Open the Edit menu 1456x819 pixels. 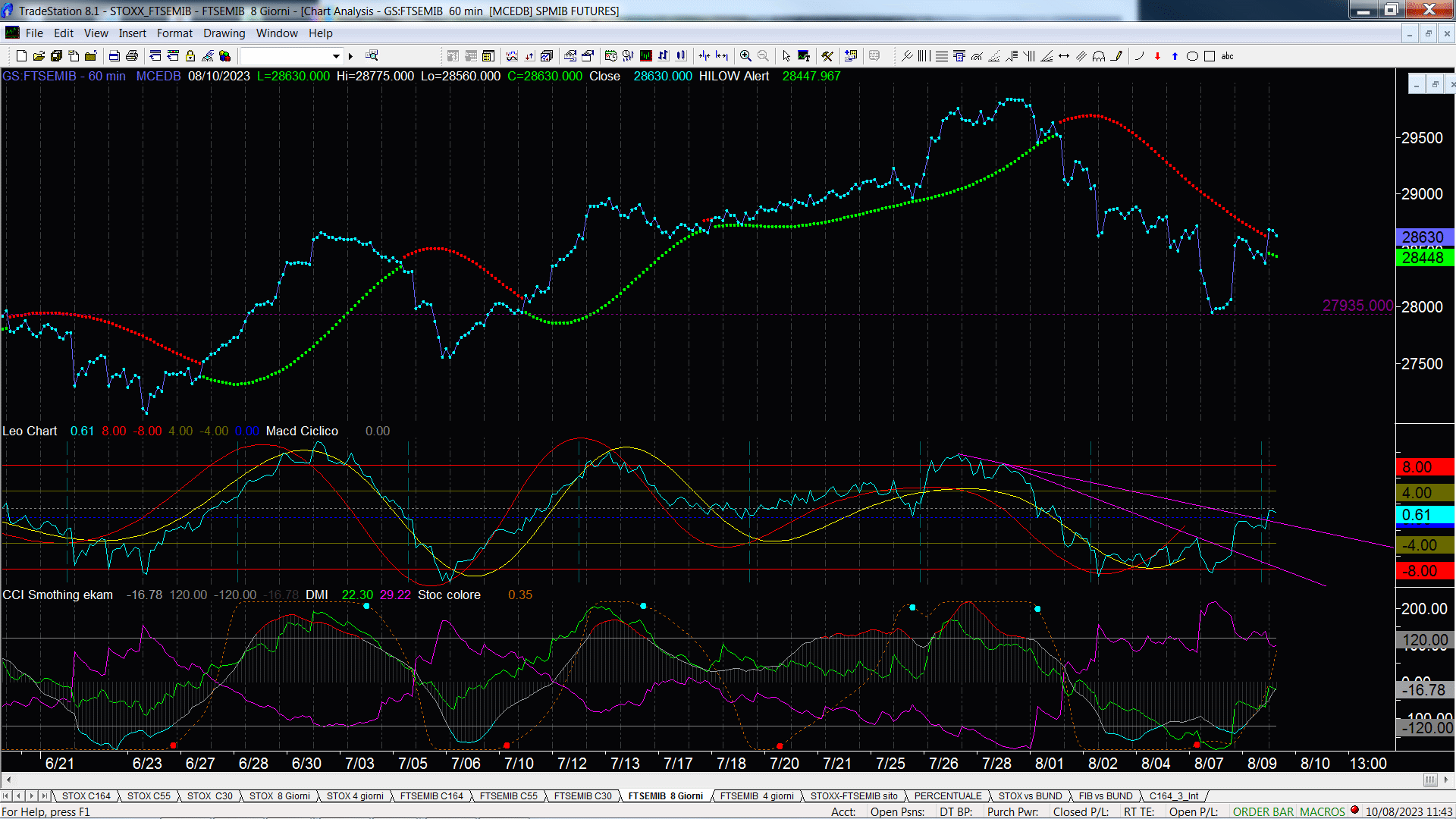coord(64,33)
